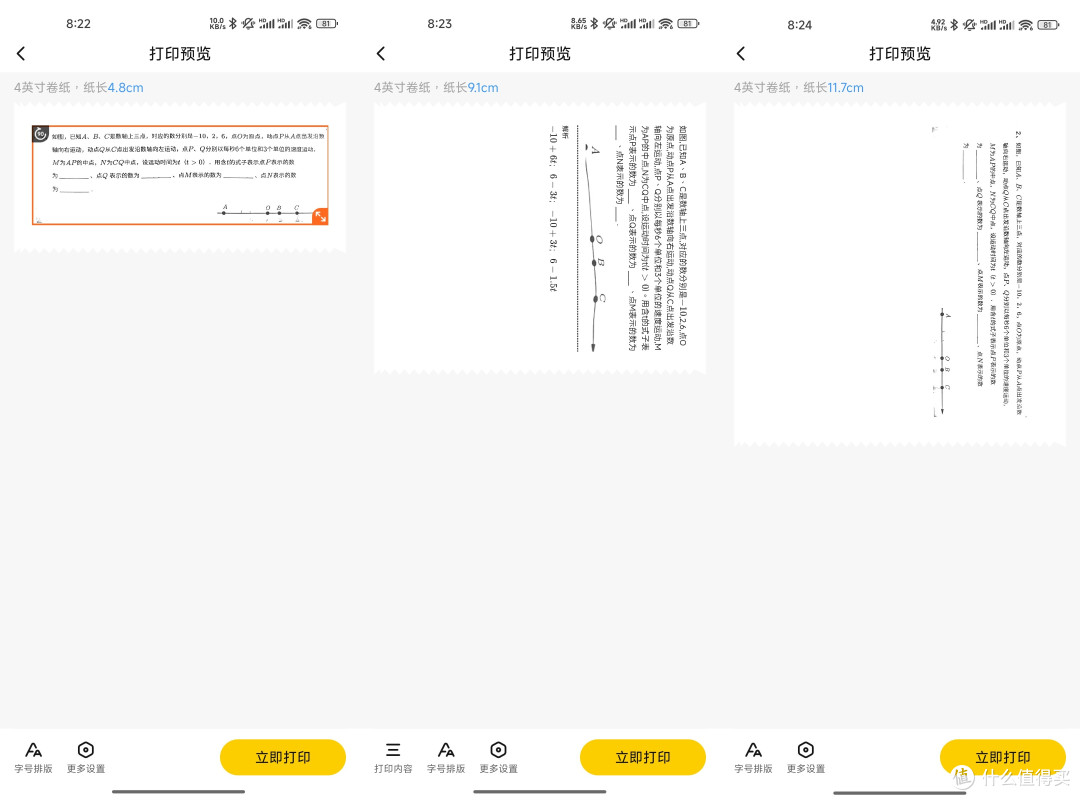
Task: Tap the paper length 11.7cm value
Action: [x=846, y=88]
